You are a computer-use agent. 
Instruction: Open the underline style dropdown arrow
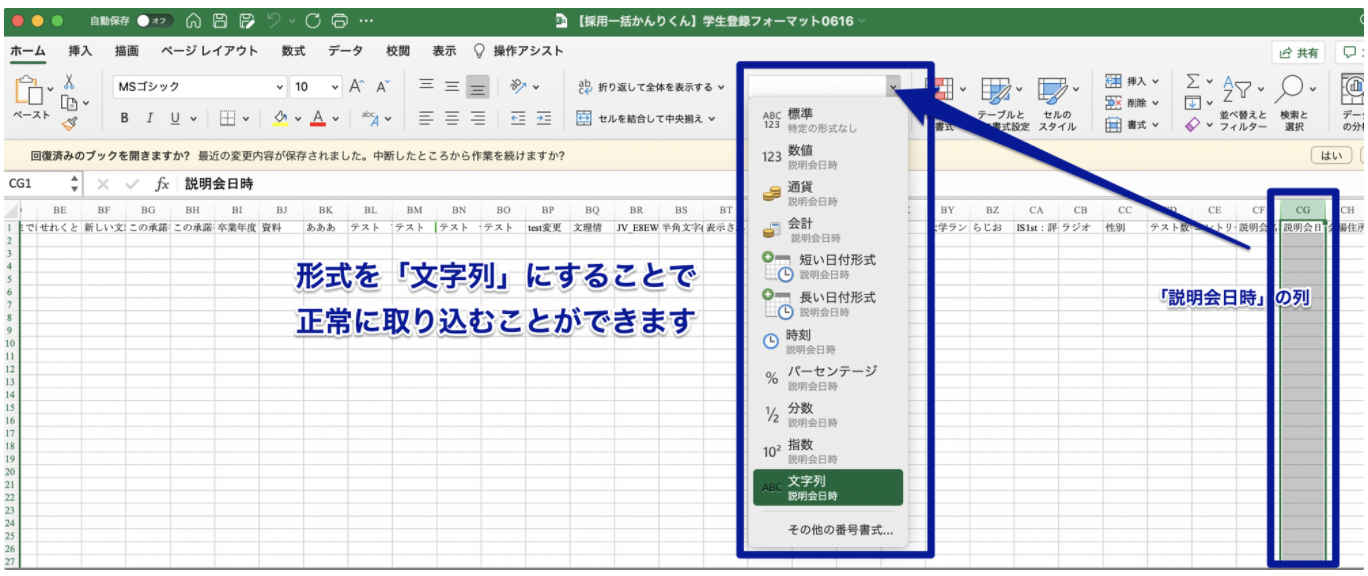[193, 118]
